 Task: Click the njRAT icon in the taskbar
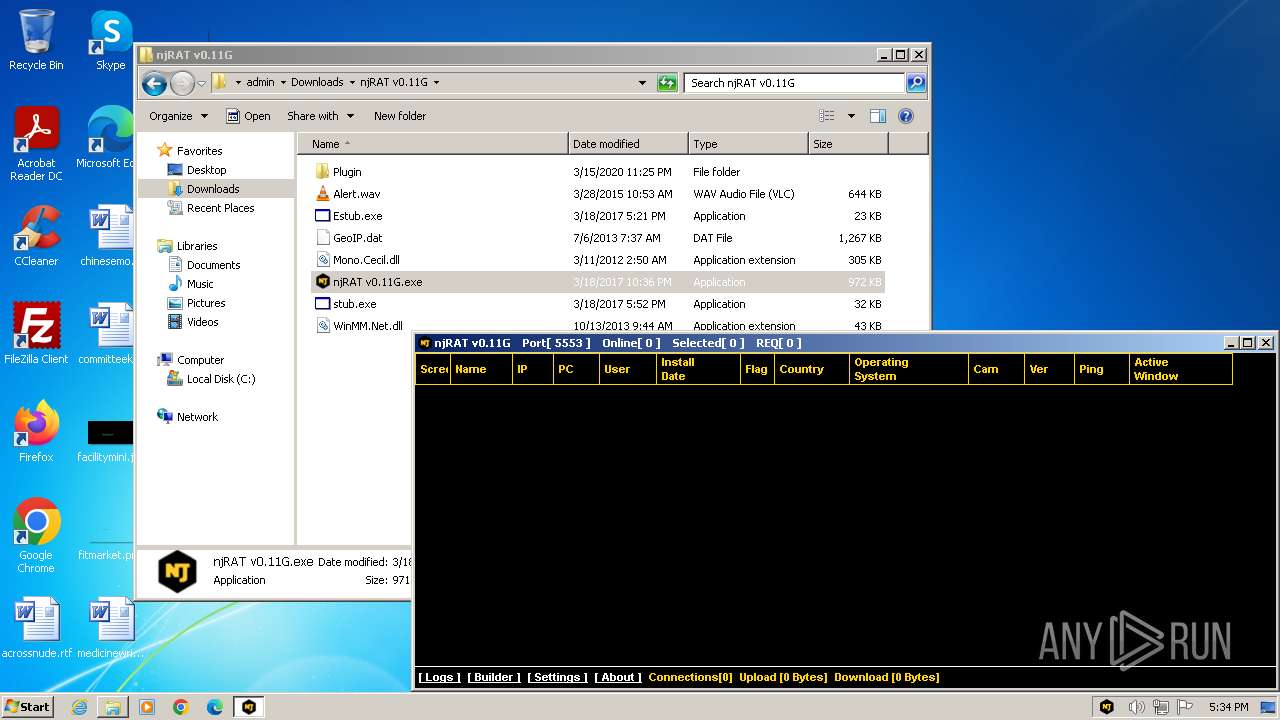click(x=249, y=707)
